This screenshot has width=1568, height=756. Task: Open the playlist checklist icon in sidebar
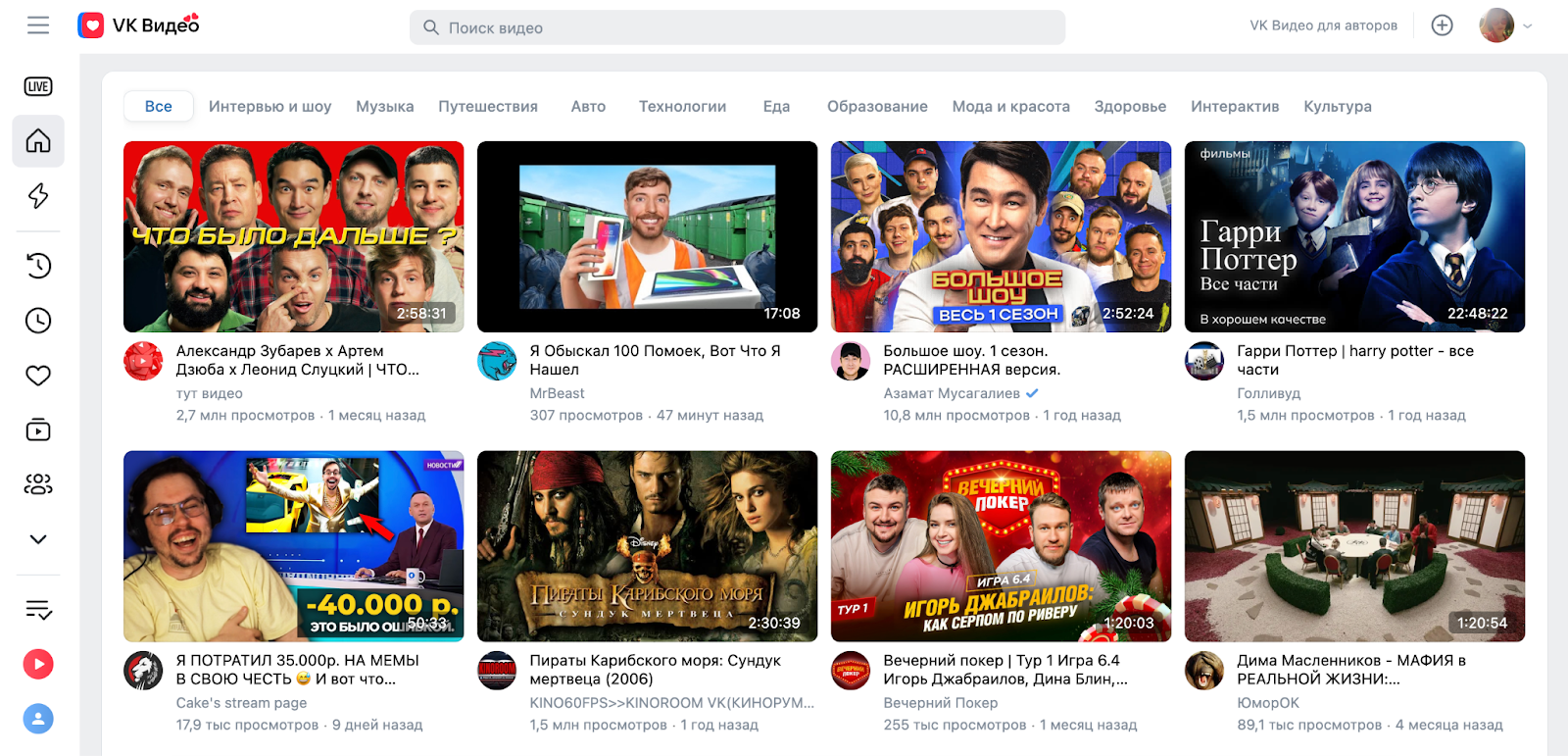coord(38,610)
